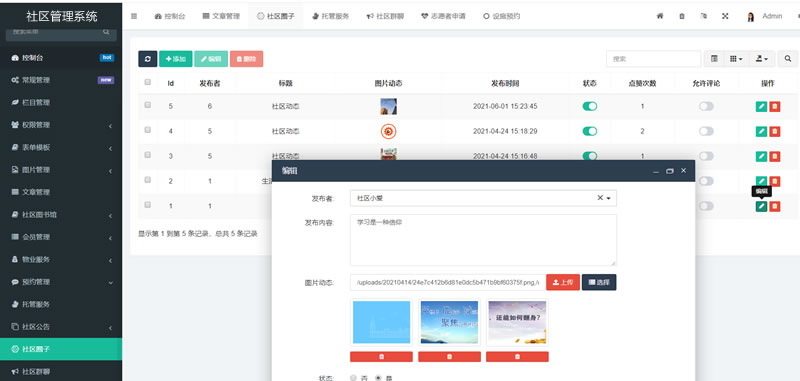Screen dimensions: 800x381
Task: Click the refresh table button
Action: [147, 59]
